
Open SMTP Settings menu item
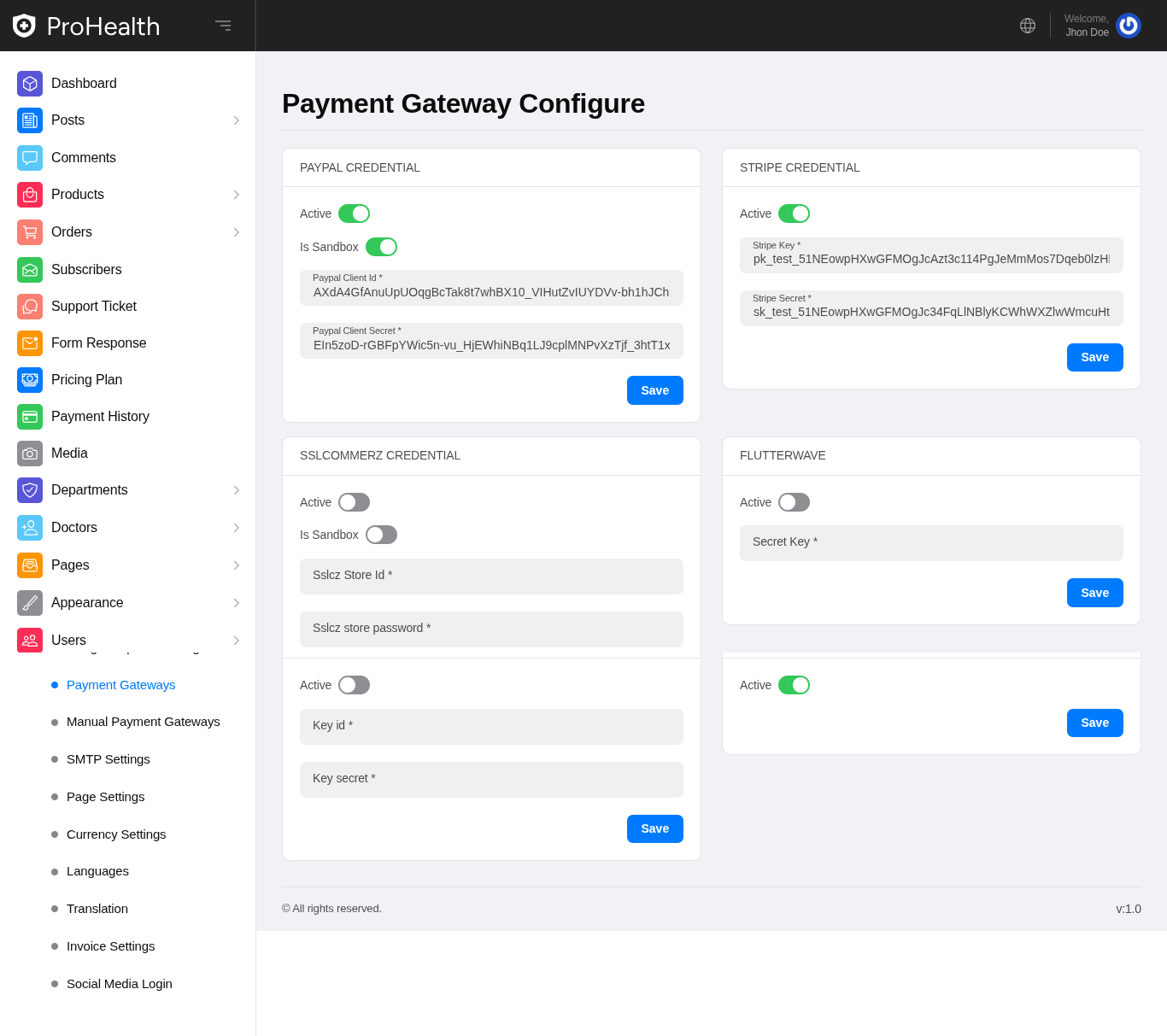[108, 759]
